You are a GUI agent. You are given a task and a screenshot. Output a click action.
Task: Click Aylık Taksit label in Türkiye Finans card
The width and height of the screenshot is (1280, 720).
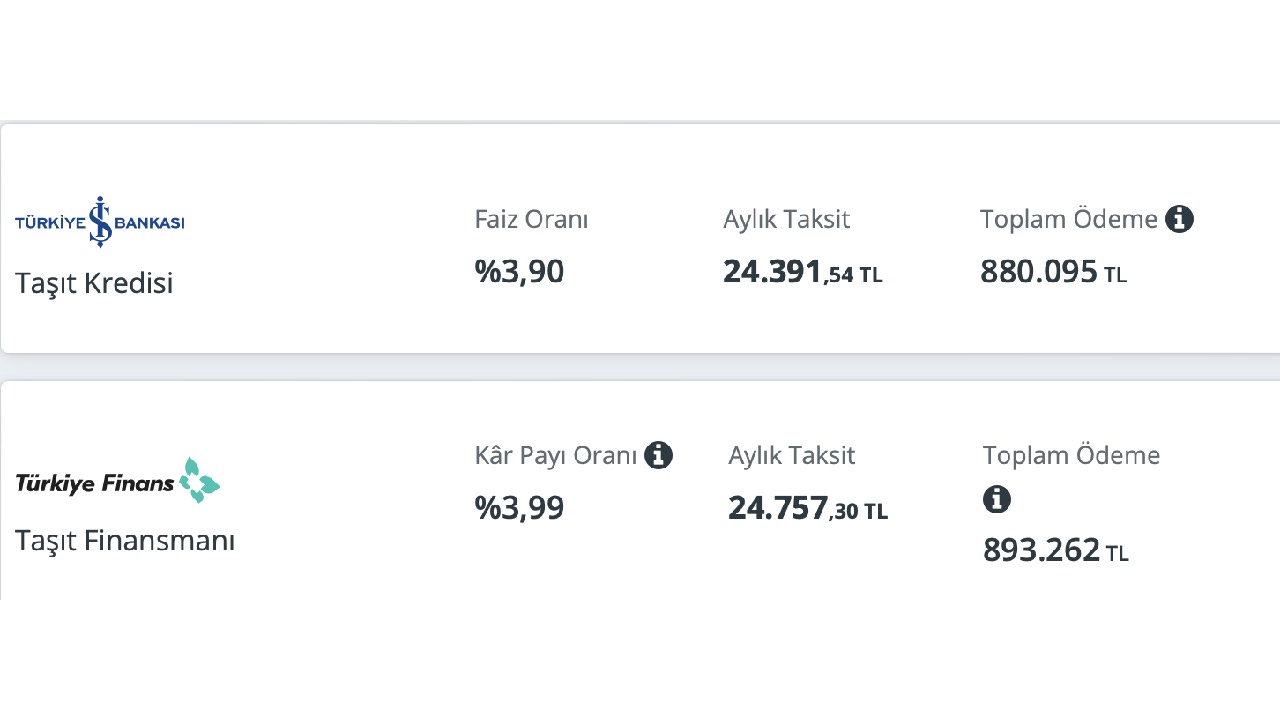pos(792,456)
